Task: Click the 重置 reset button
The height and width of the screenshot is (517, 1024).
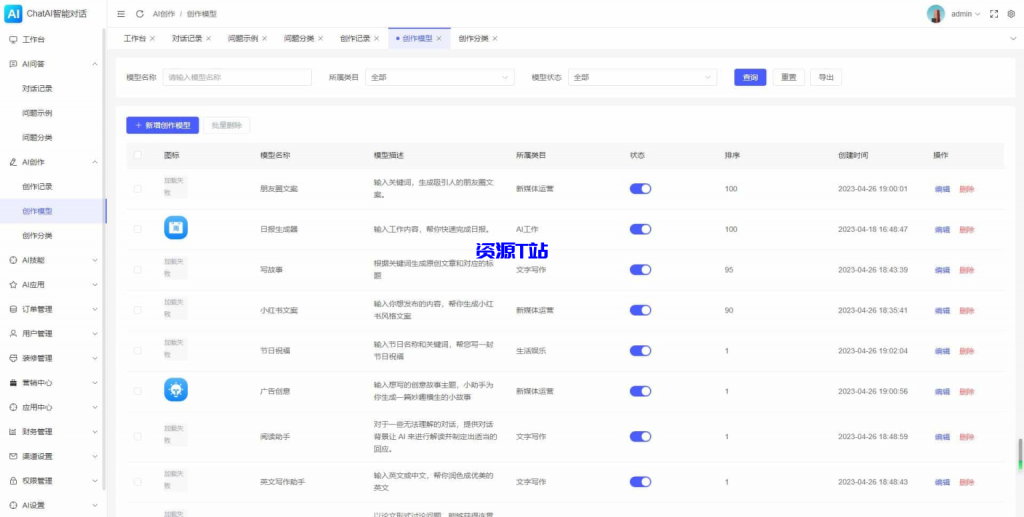Action: point(789,77)
